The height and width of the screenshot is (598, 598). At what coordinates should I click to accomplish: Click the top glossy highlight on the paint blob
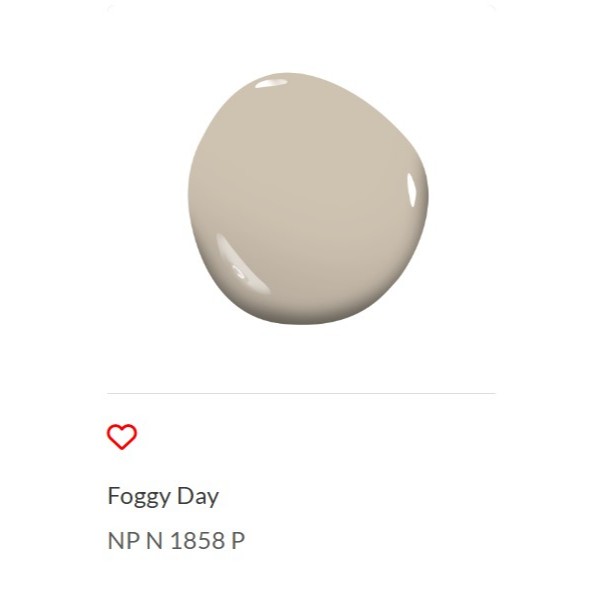coord(271,84)
